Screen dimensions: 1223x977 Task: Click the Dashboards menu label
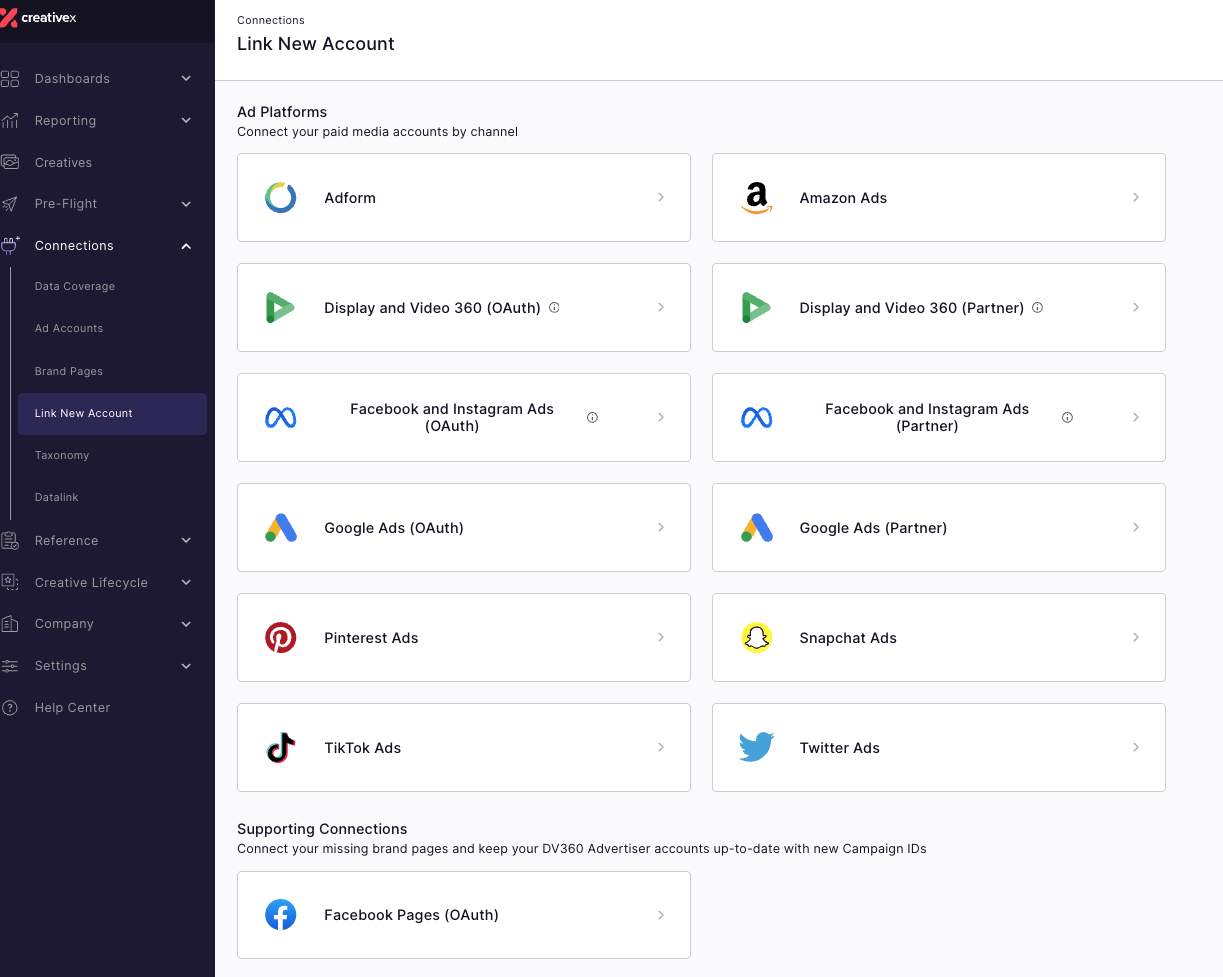tap(72, 79)
